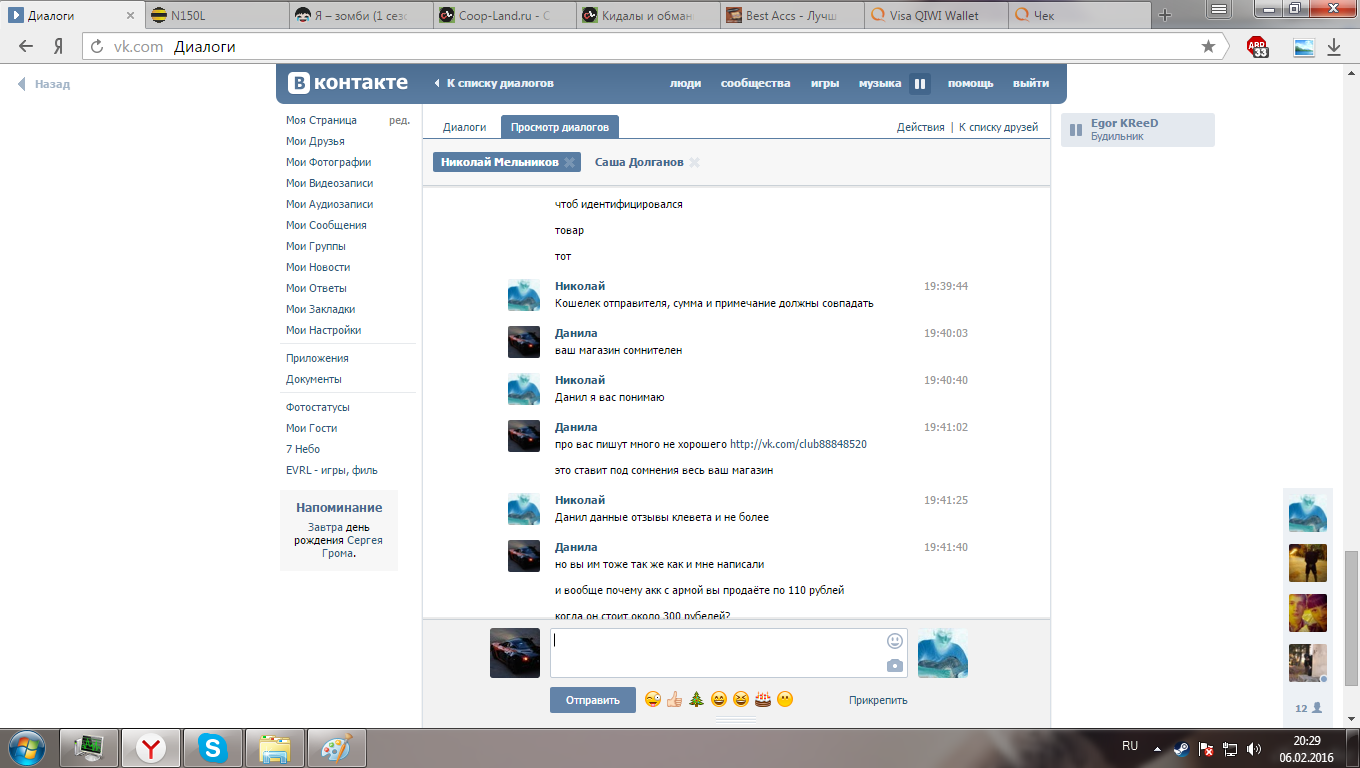Screen dimensions: 1360x768
Task: Click the clock showing 20:29
Action: [x=1307, y=741]
